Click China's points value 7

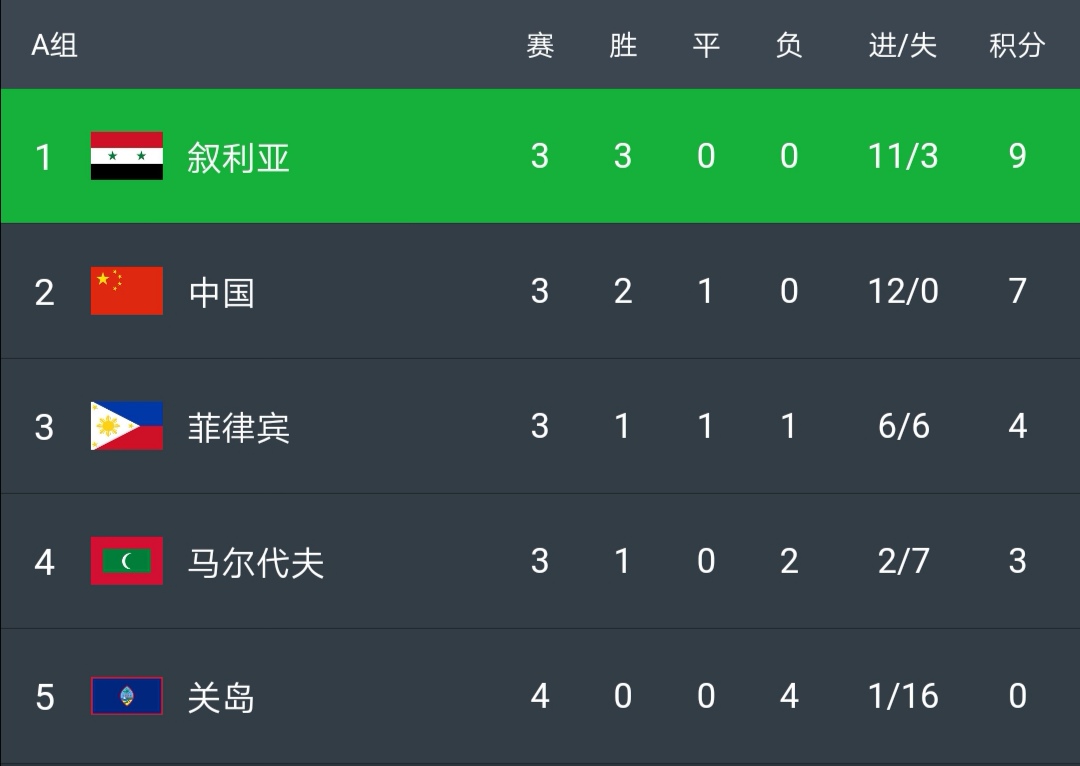(1017, 292)
